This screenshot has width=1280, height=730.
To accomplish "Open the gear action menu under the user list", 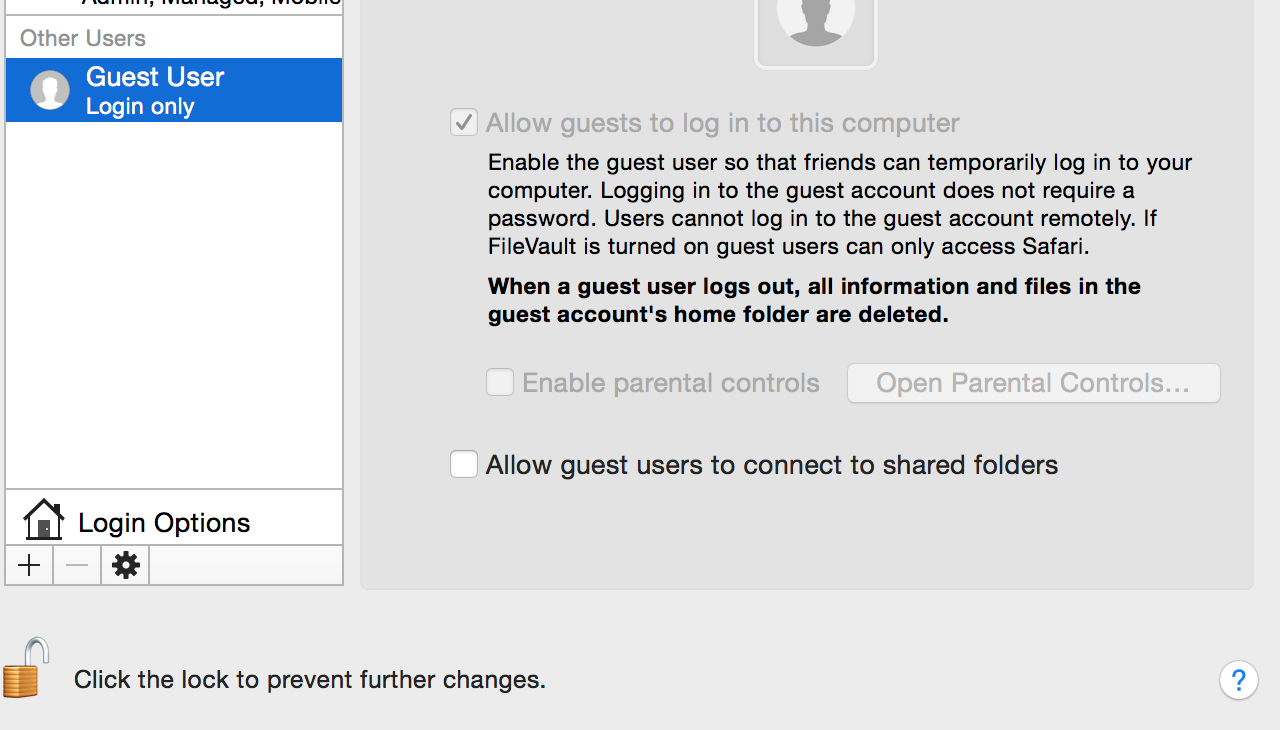I will (x=125, y=566).
